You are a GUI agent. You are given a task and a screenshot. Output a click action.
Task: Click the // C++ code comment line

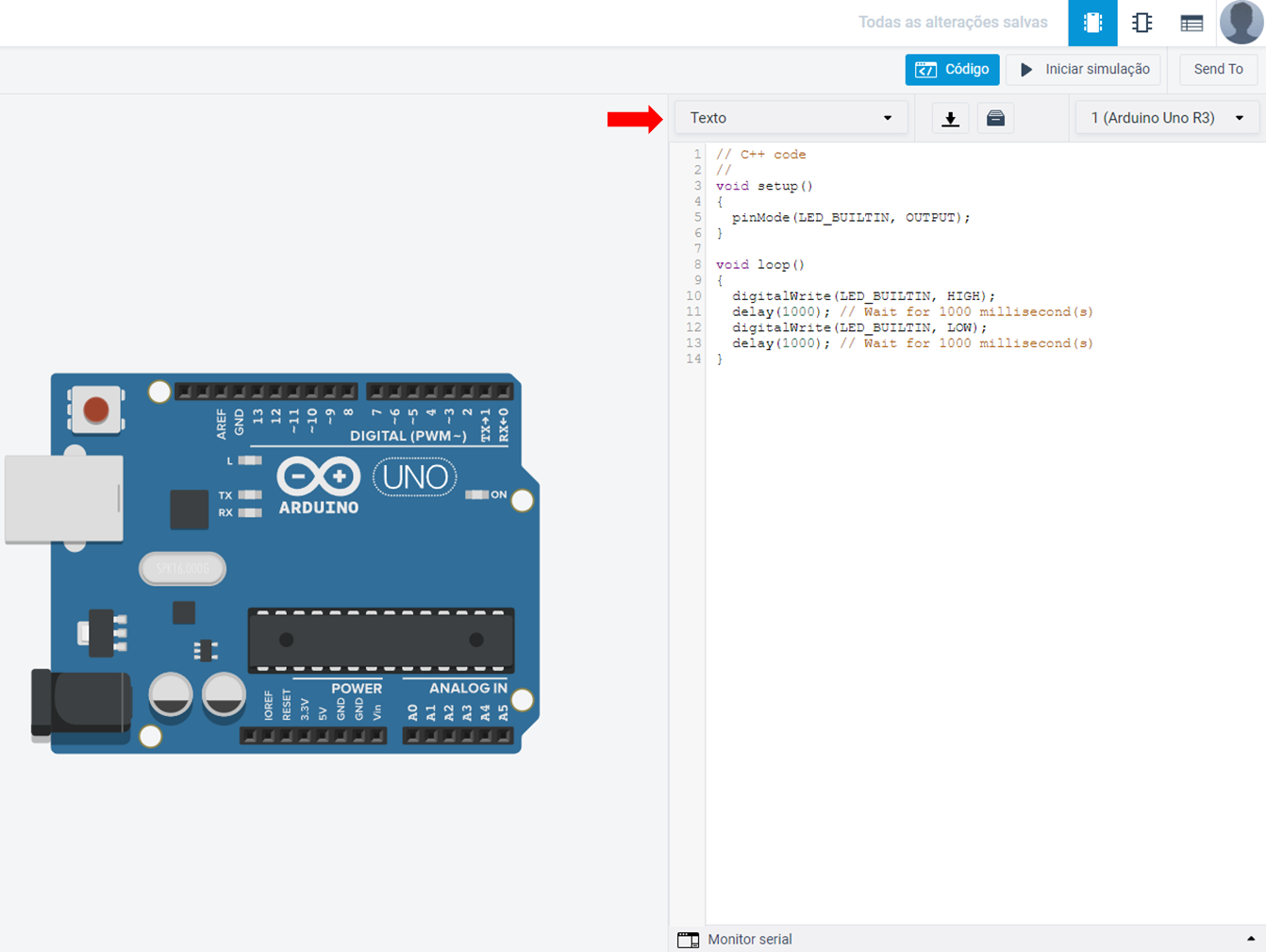[x=760, y=154]
